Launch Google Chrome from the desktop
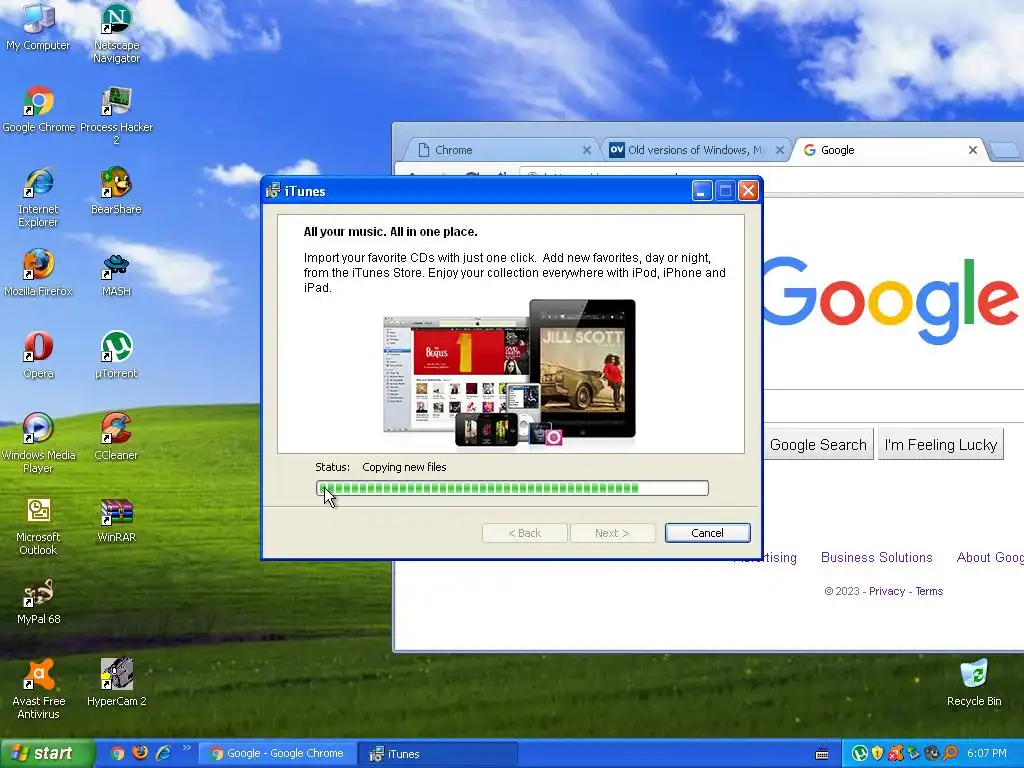Screen dimensions: 1024x768 39,110
